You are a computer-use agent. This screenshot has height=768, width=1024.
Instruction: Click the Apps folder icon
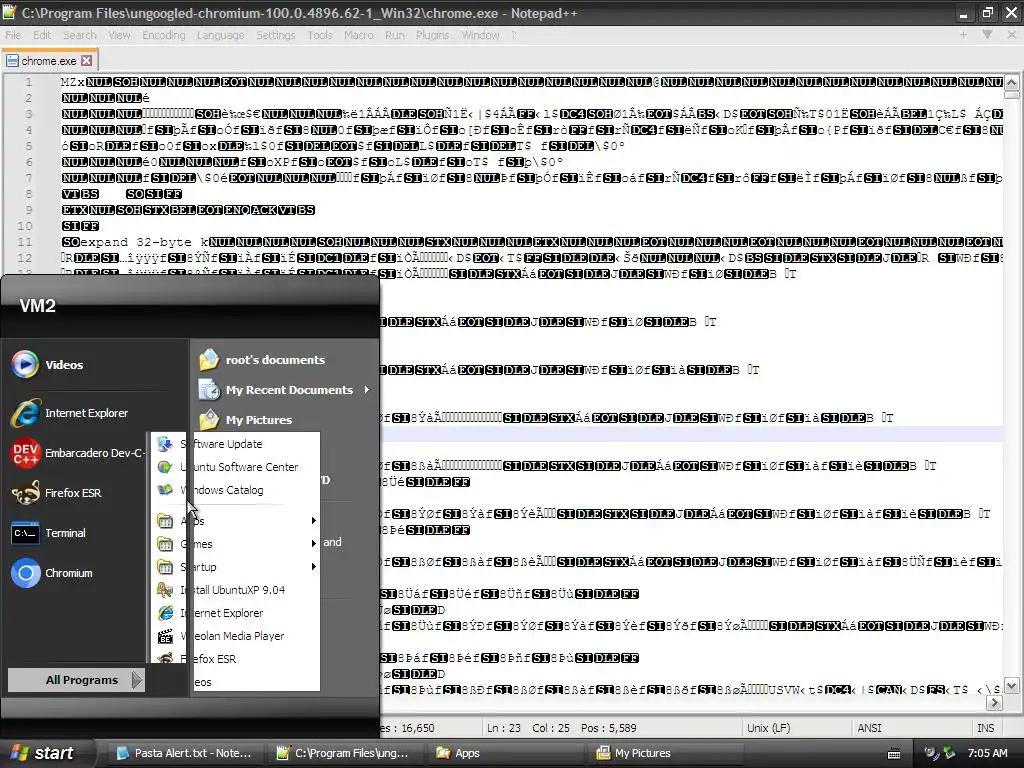[x=165, y=520]
